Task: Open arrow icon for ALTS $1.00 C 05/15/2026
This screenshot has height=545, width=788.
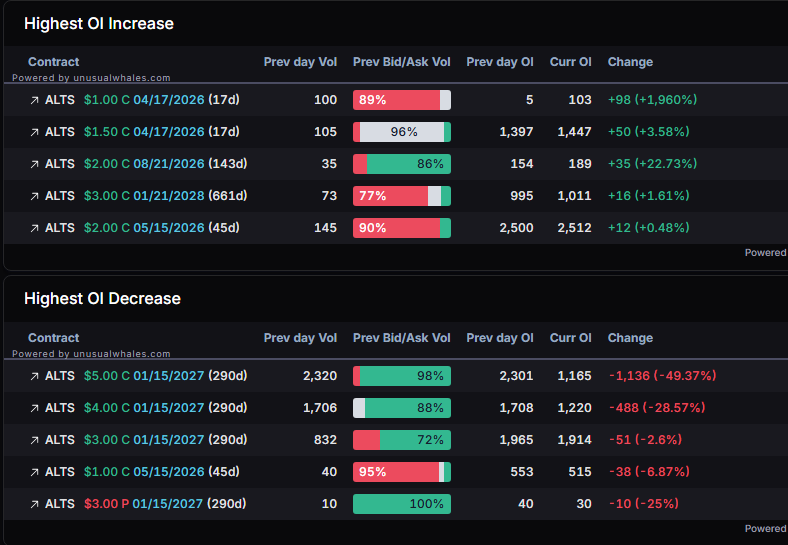Action: coord(34,473)
